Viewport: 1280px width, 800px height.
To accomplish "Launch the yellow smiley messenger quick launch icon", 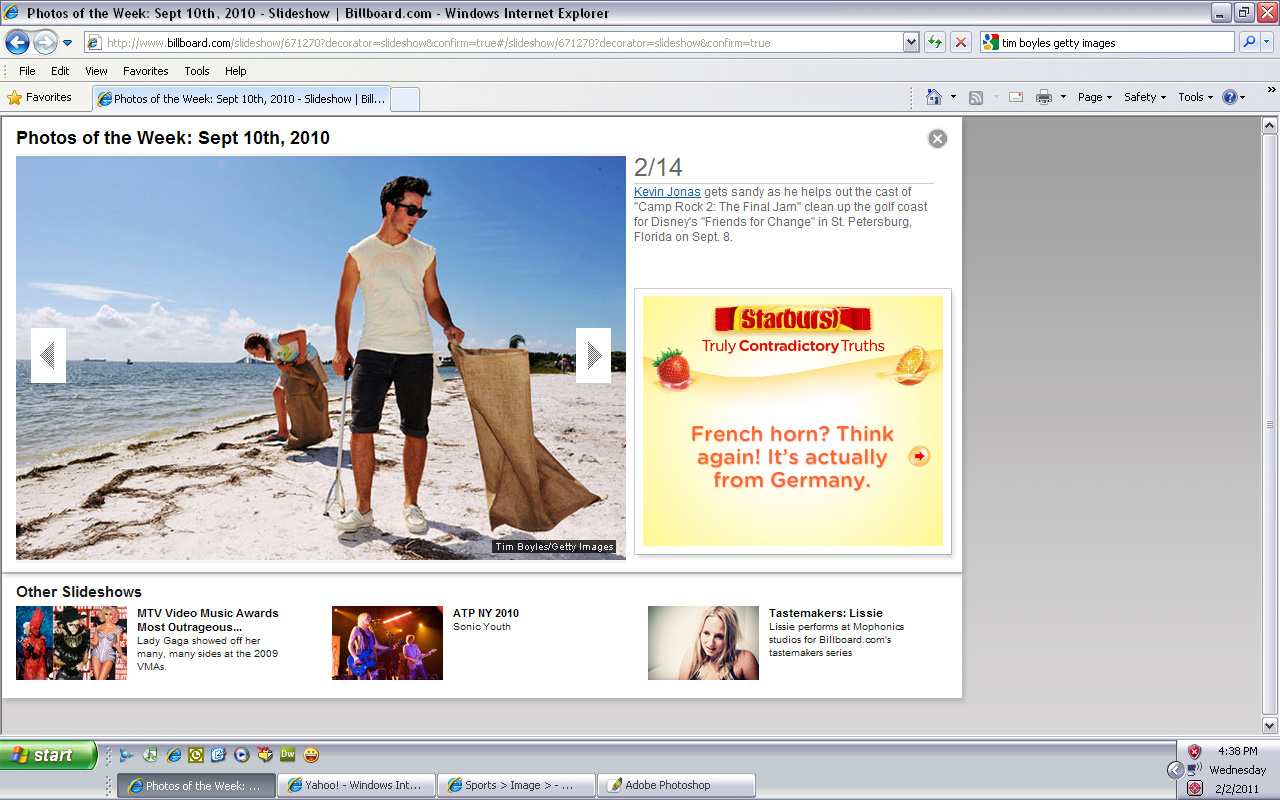I will click(312, 754).
